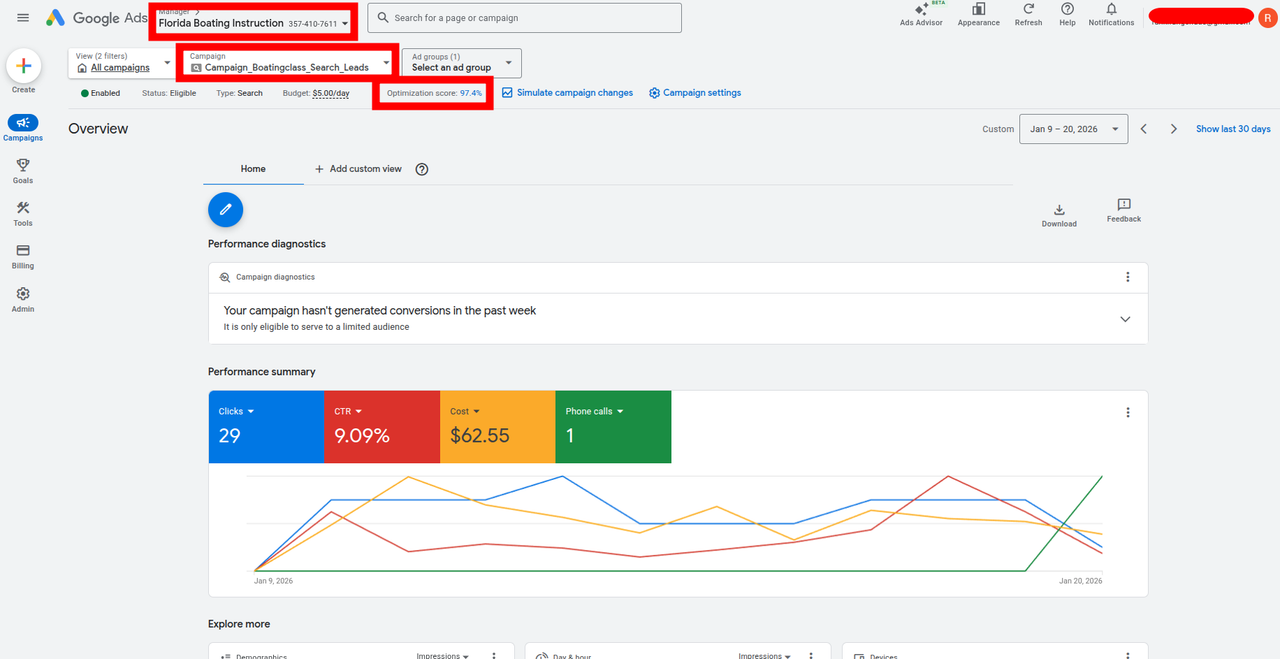Image resolution: width=1280 pixels, height=659 pixels.
Task: Open the Cost metric dropdown
Action: 465,411
